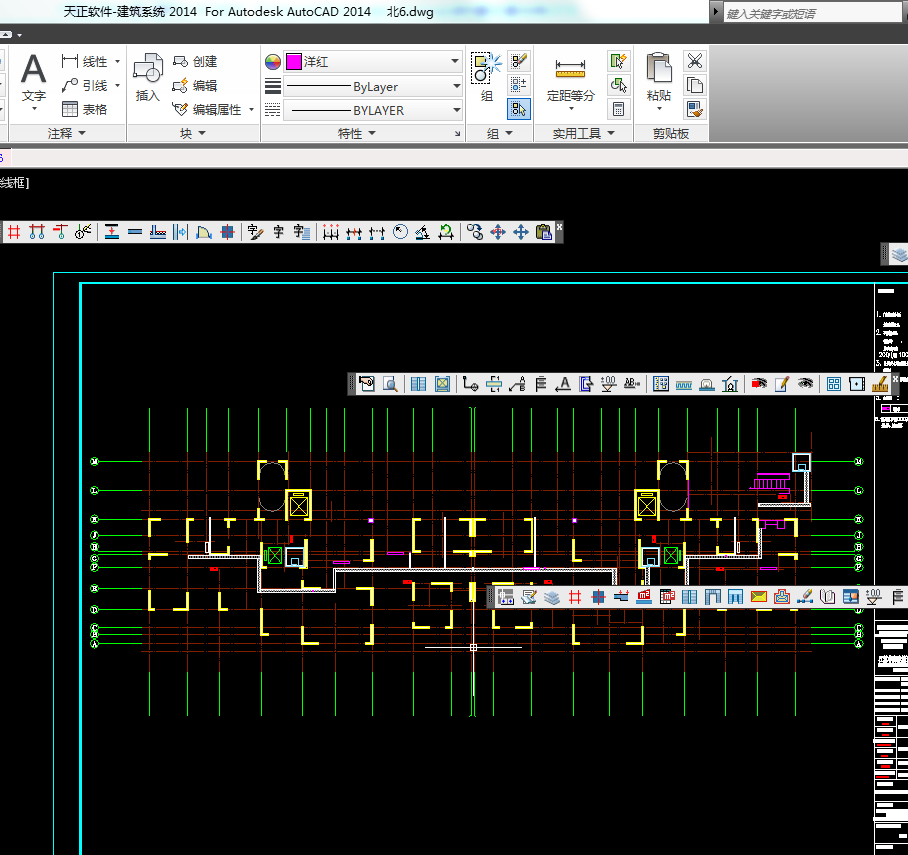Insert a 表格 table
The image size is (908, 855).
point(85,109)
